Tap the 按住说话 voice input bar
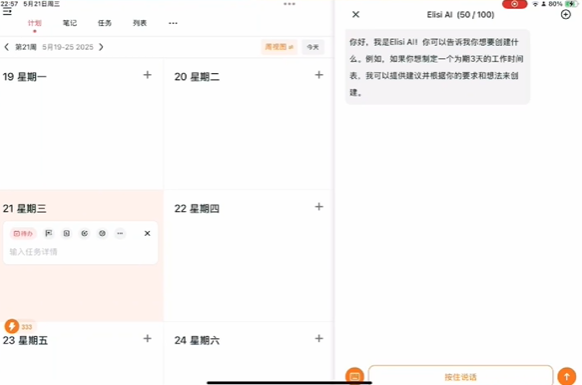 pyautogui.click(x=461, y=375)
